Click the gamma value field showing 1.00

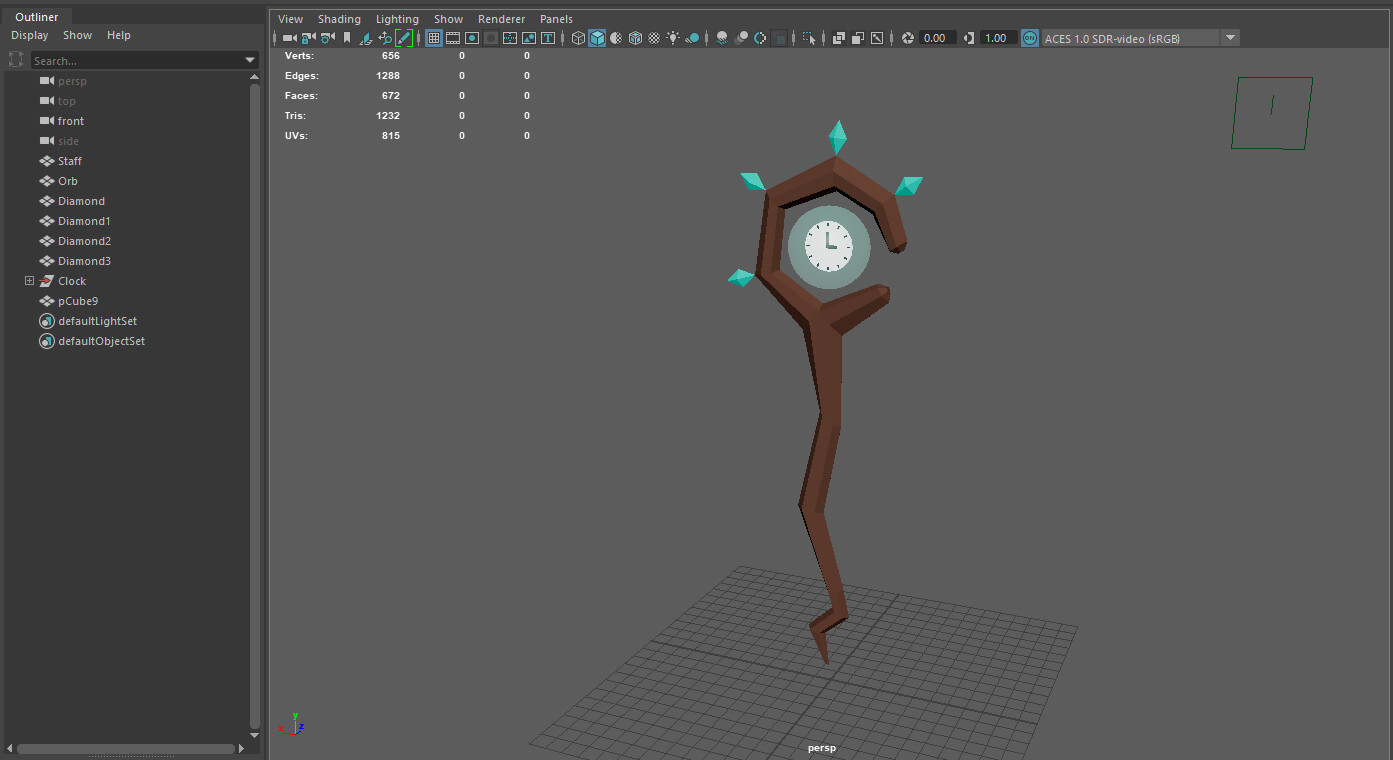point(997,37)
